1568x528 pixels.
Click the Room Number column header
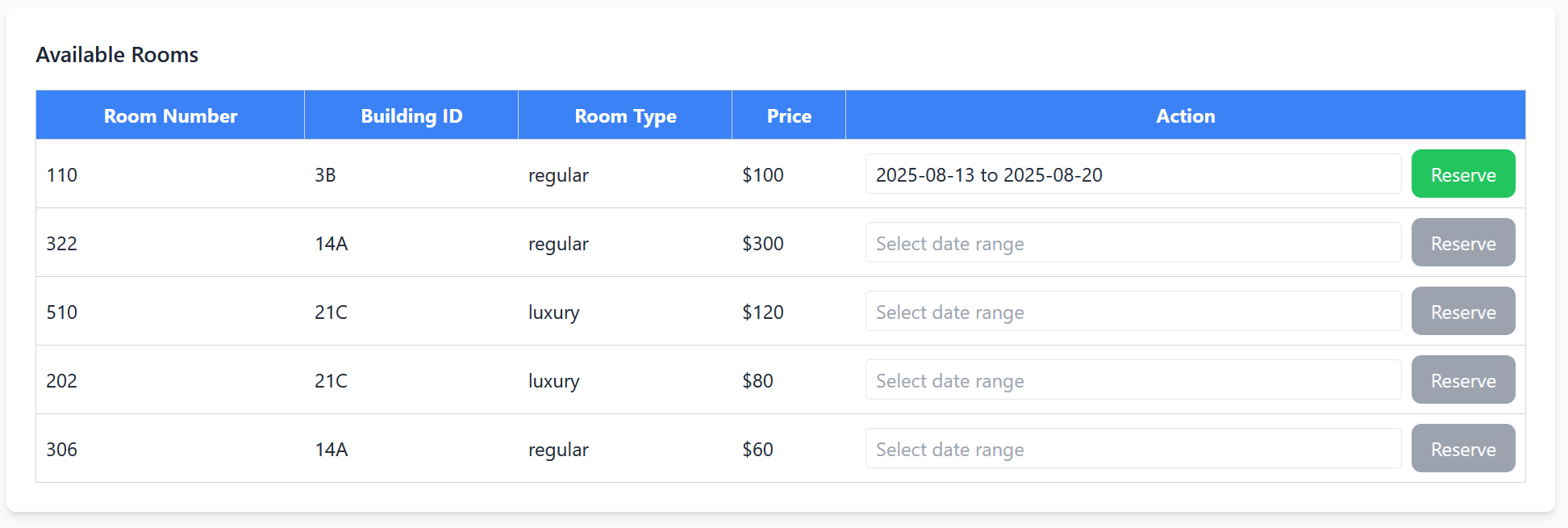click(170, 116)
